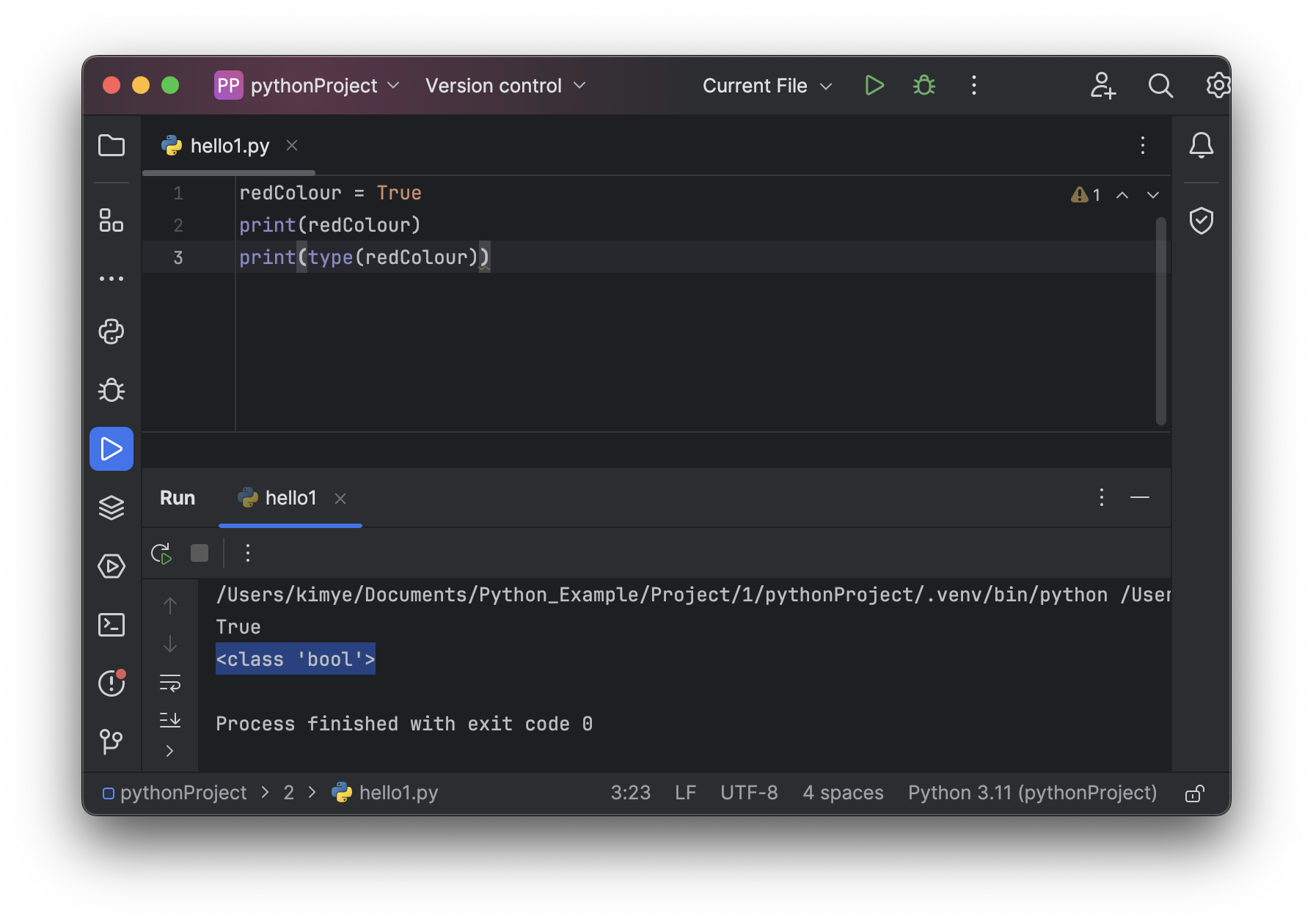Open the Python Packages layers icon
The image size is (1313, 924).
111,507
